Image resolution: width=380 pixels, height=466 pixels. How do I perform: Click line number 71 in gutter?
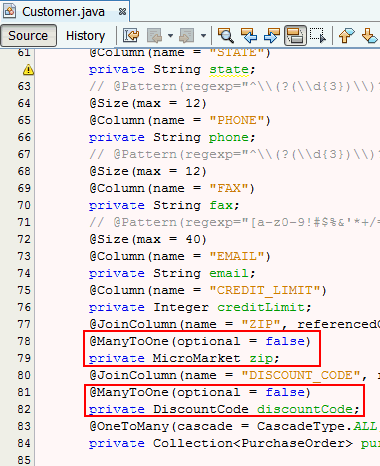(x=24, y=222)
